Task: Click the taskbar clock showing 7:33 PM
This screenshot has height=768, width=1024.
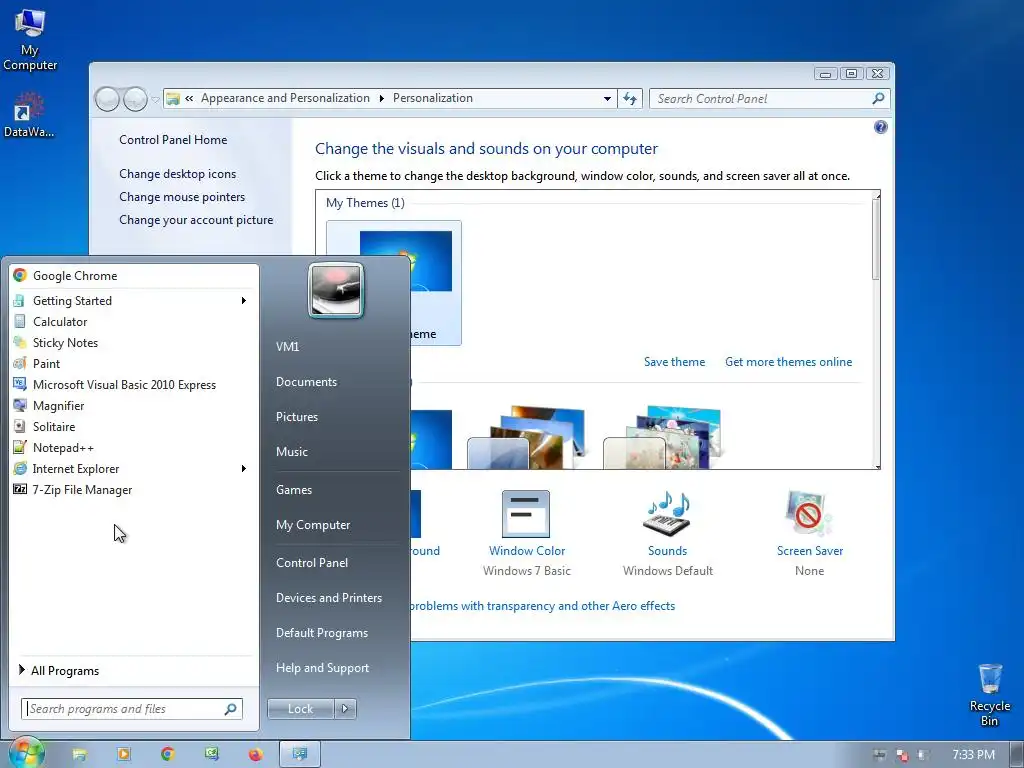Action: 973,755
